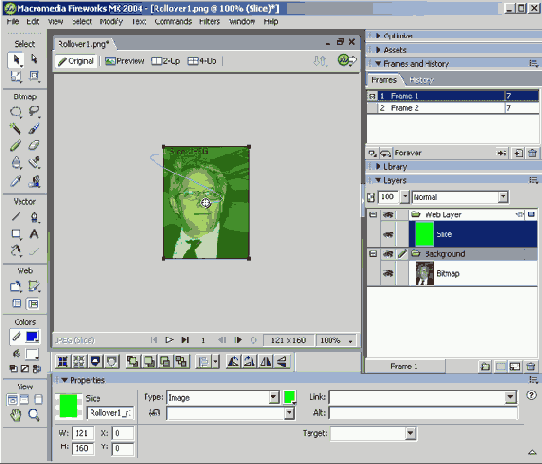
Task: Pick the Slice tool in Web section
Action: [34, 286]
